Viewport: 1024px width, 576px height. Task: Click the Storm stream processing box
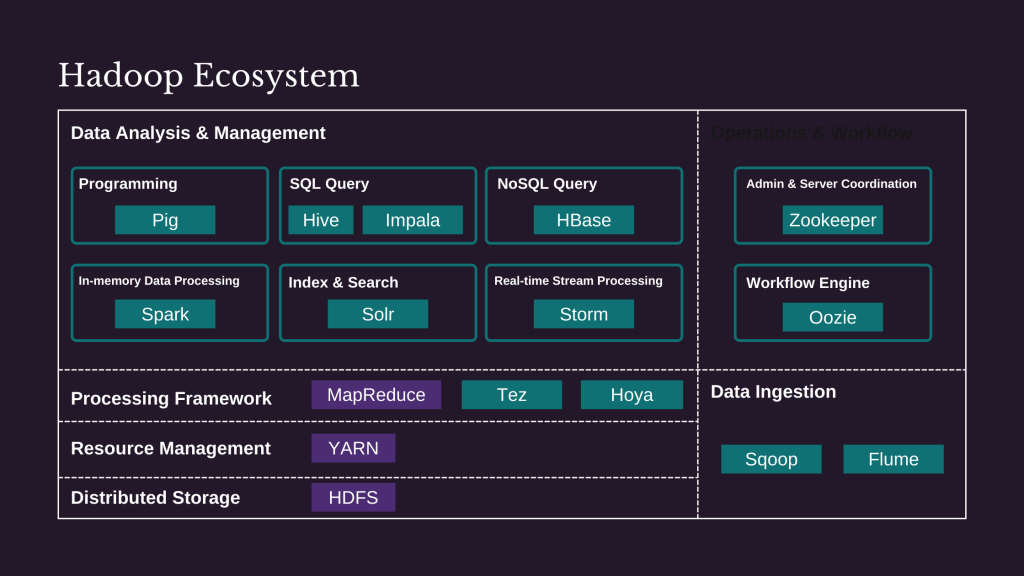coord(583,314)
